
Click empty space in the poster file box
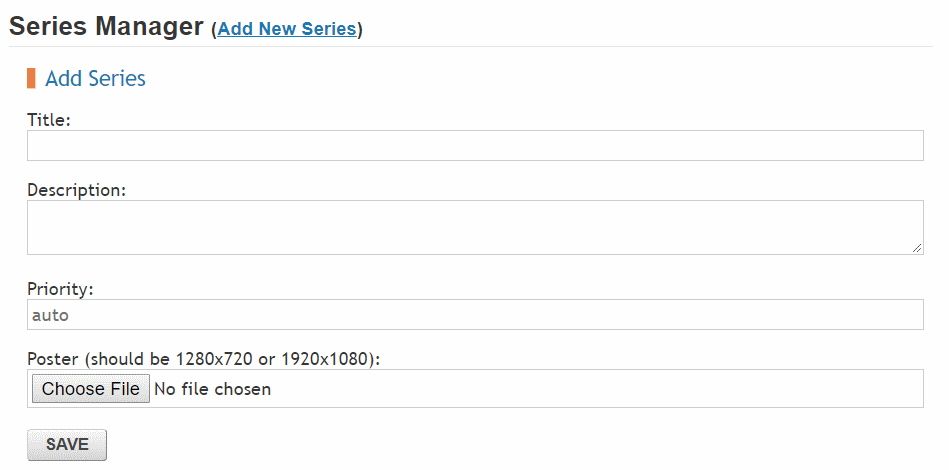(600, 389)
